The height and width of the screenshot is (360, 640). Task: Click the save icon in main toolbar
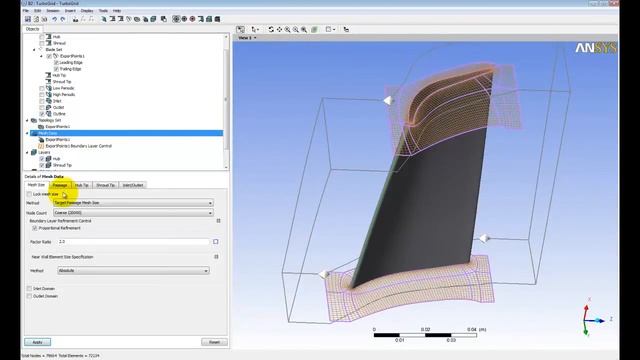[x=28, y=19]
